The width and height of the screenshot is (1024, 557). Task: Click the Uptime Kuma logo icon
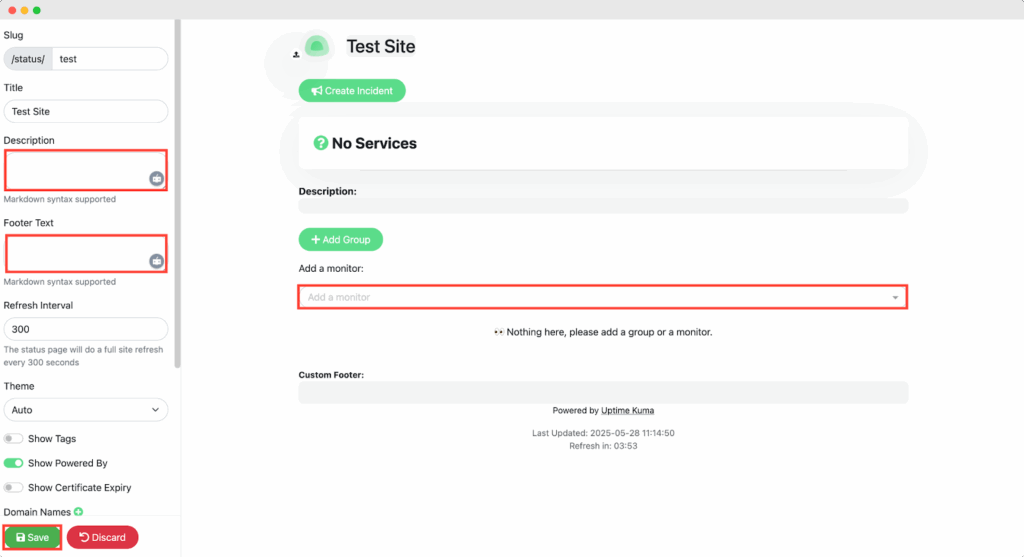pos(317,46)
